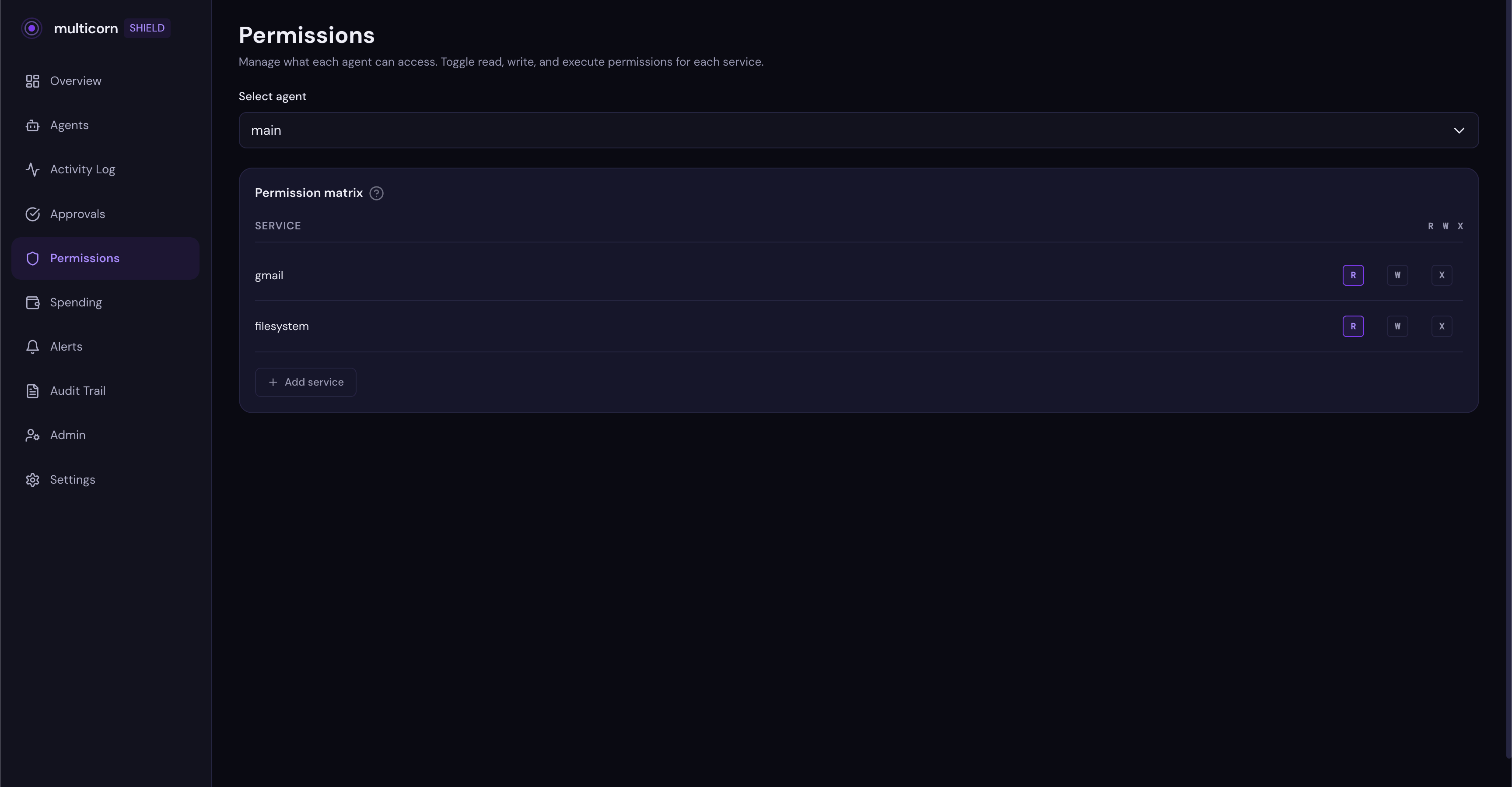Image resolution: width=1512 pixels, height=787 pixels.
Task: Open the Permission matrix help tooltip
Action: pos(376,193)
